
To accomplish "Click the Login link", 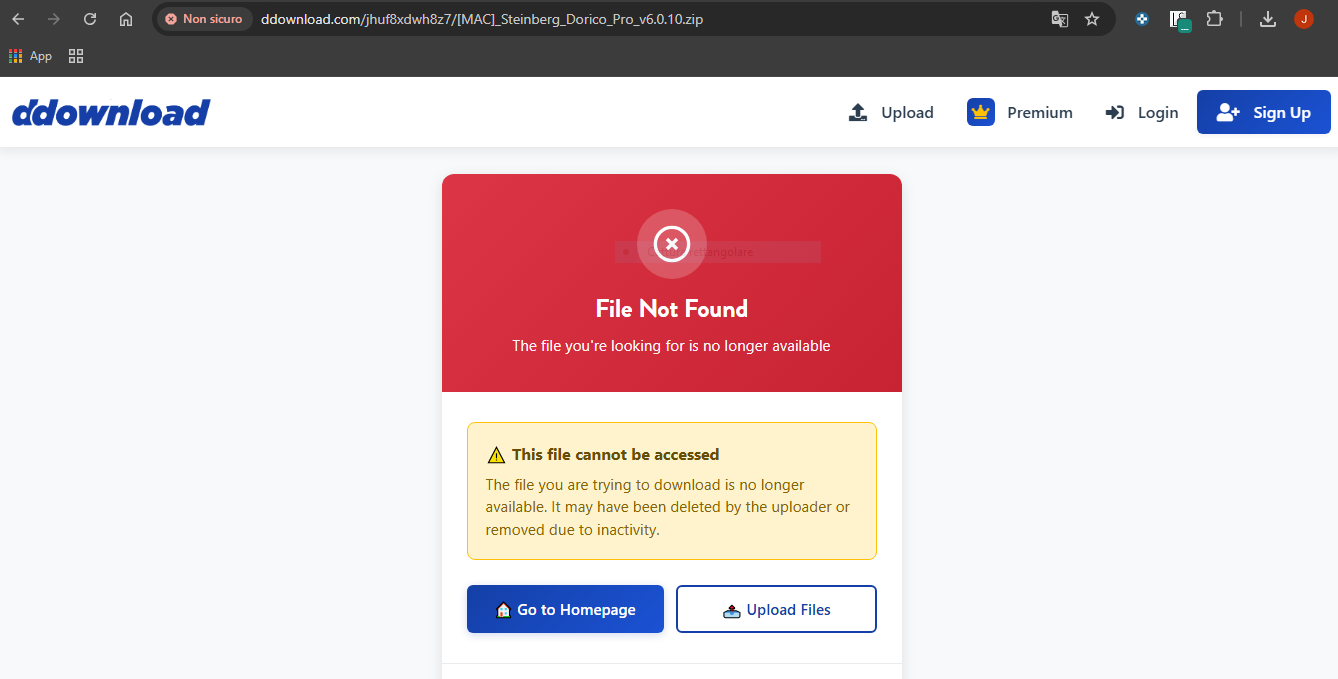I will coord(1142,112).
